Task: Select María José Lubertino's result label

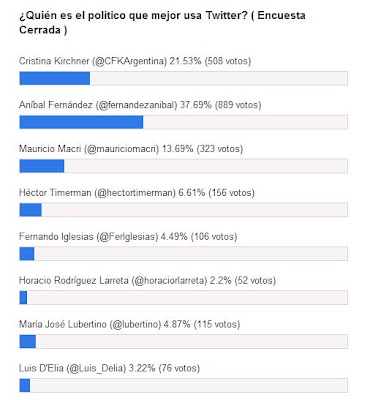Action: click(130, 324)
